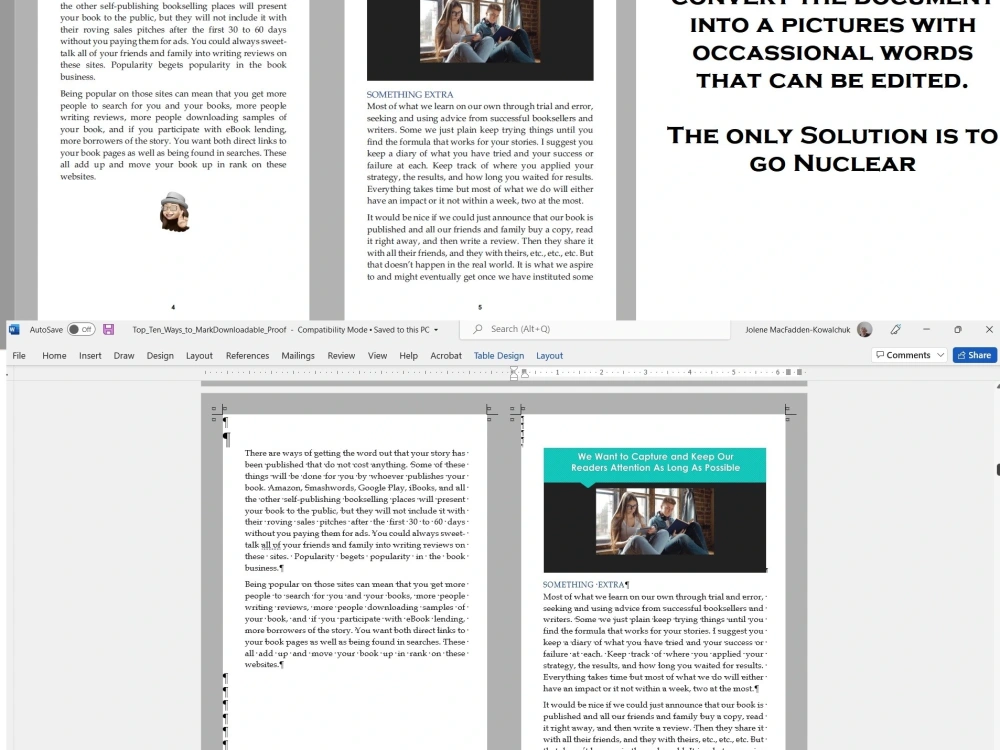The width and height of the screenshot is (1000, 750).
Task: Click the Word application icon in the title bar
Action: pos(14,330)
